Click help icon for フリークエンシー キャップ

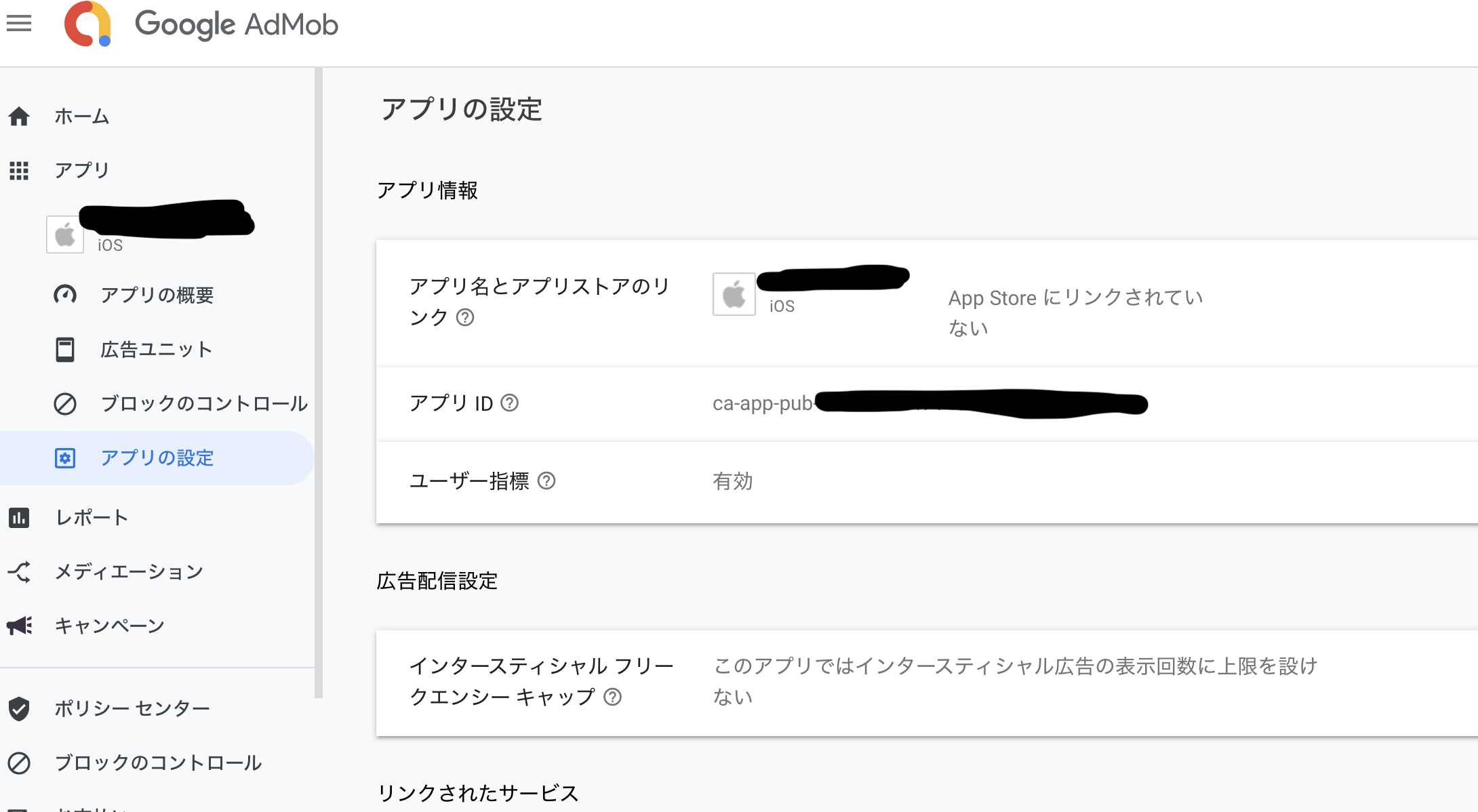coord(612,697)
